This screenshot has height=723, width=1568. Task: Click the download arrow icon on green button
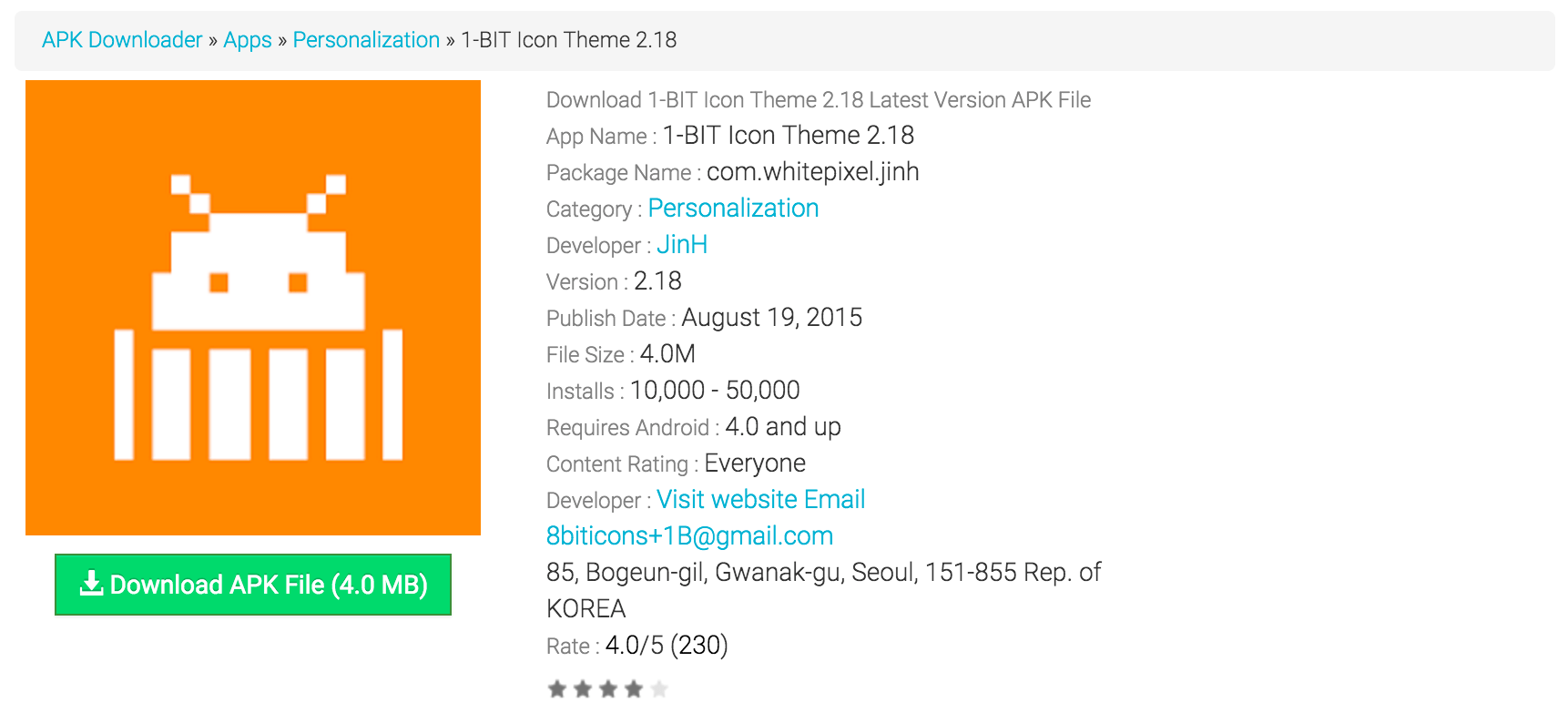click(91, 584)
